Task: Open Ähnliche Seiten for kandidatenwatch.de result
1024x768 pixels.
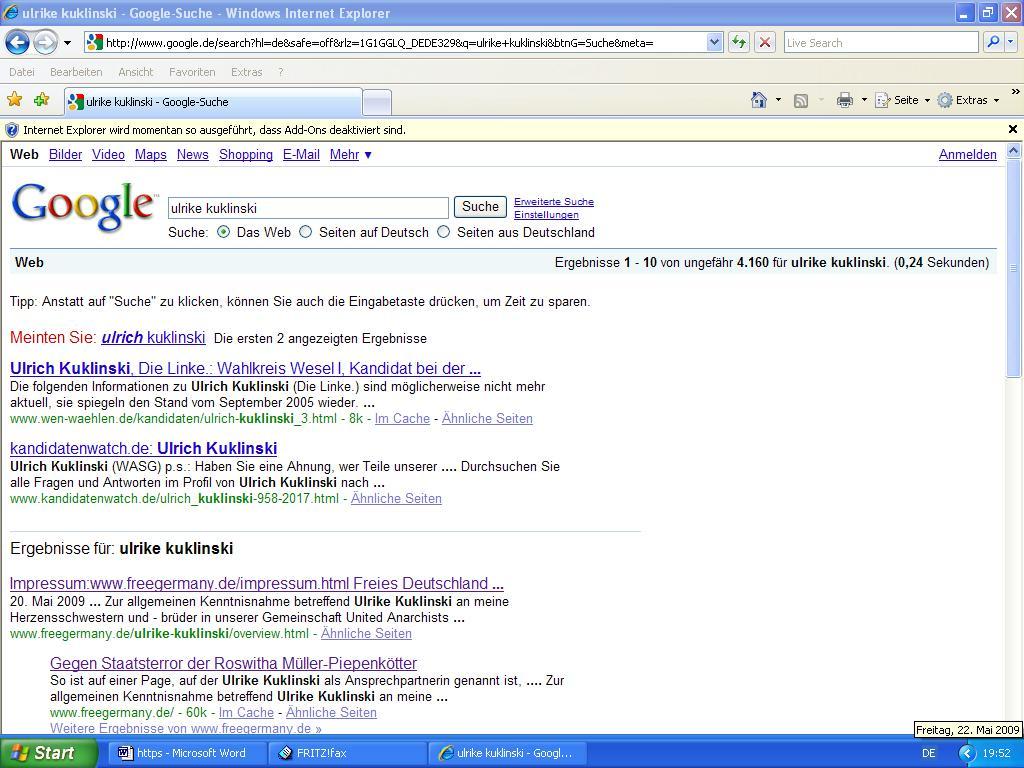Action: (x=396, y=499)
